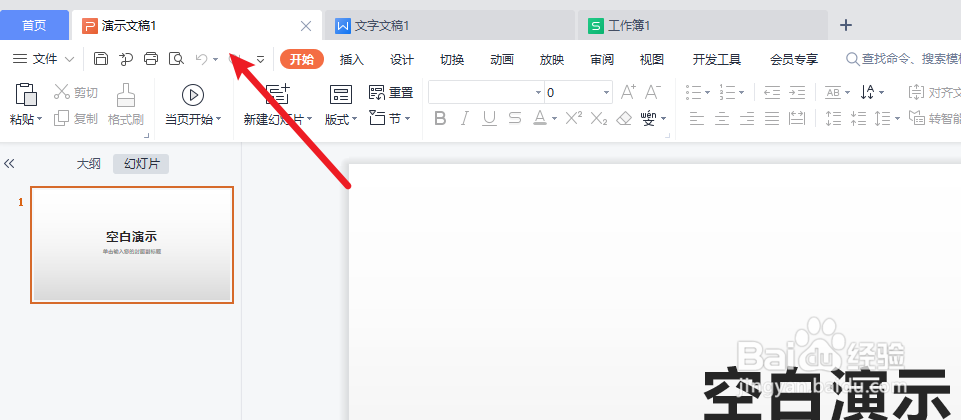Expand the Undo history dropdown arrow
The height and width of the screenshot is (420, 961).
tap(215, 59)
